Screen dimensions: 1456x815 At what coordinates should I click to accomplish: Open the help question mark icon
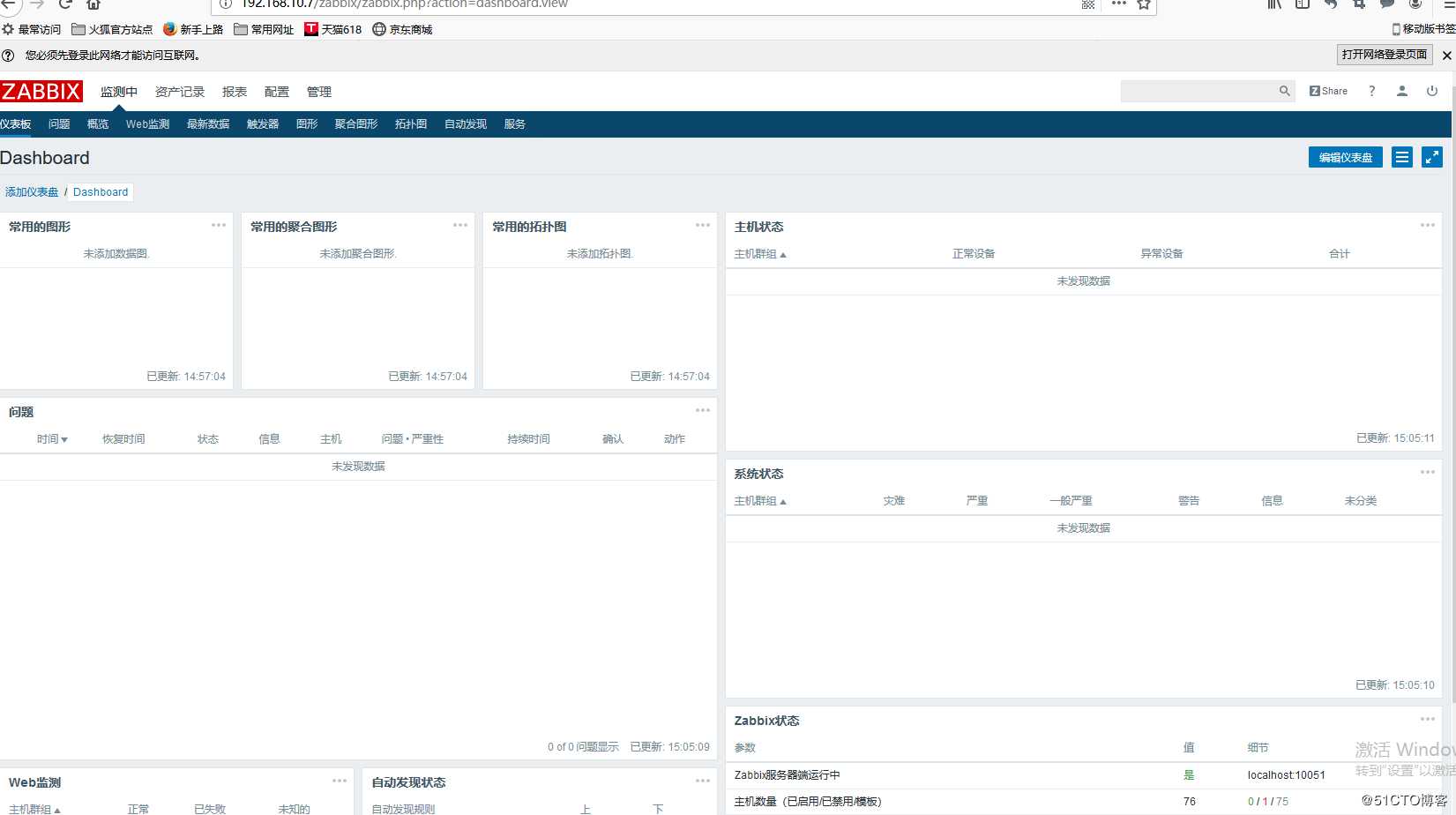[x=1371, y=91]
